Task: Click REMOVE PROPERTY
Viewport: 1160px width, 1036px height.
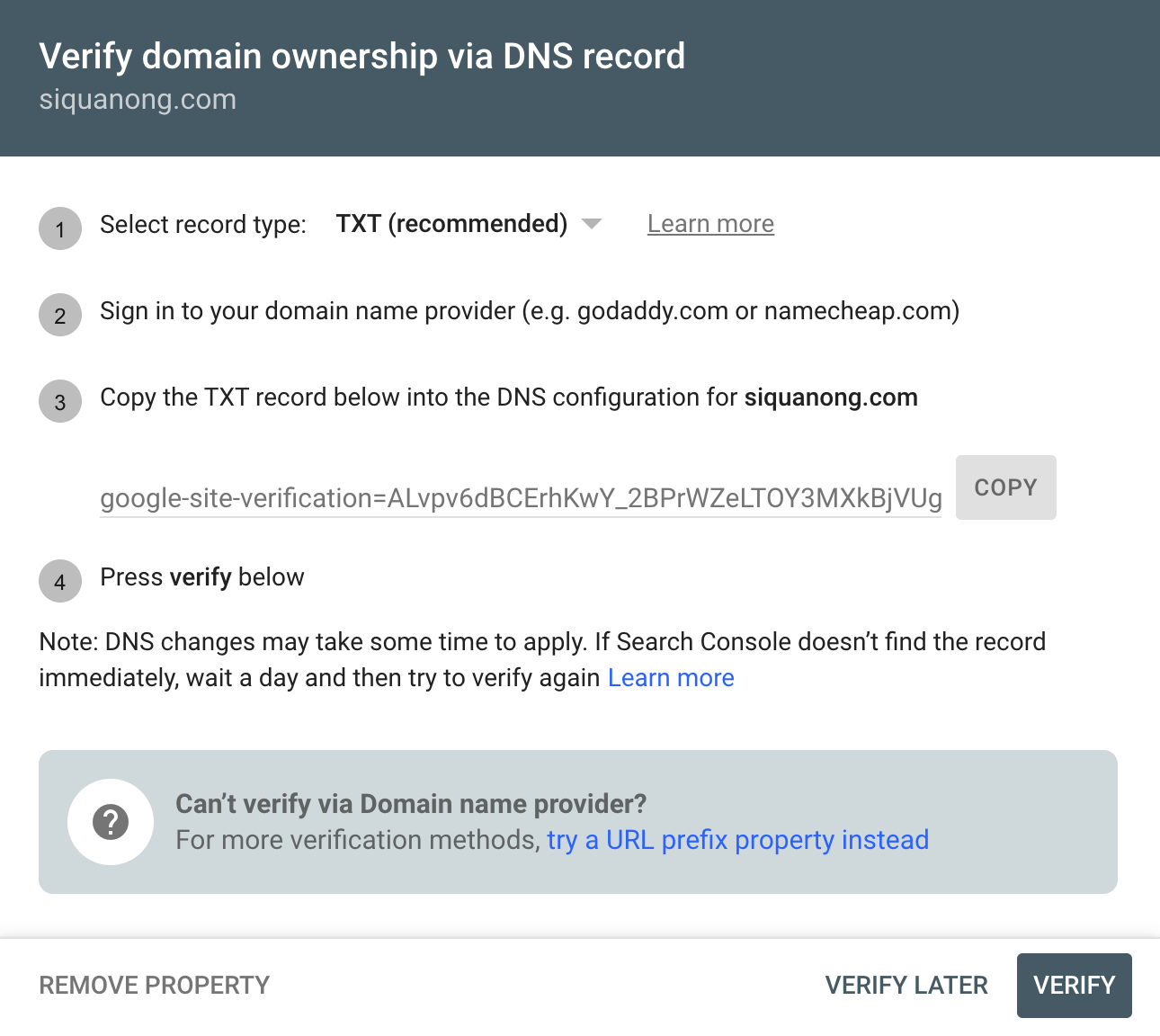Action: (153, 985)
